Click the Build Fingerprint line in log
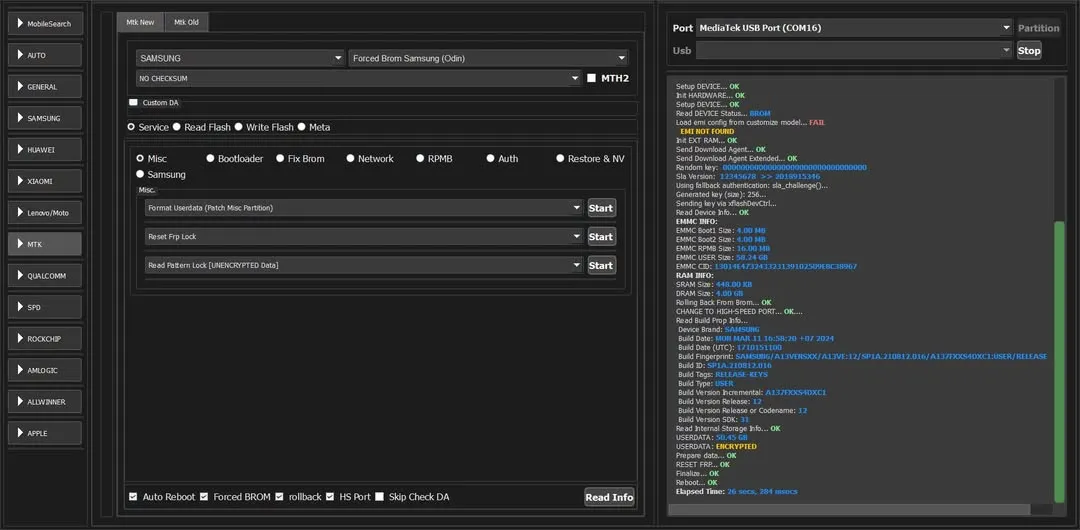This screenshot has height=530, width=1080. (x=862, y=356)
